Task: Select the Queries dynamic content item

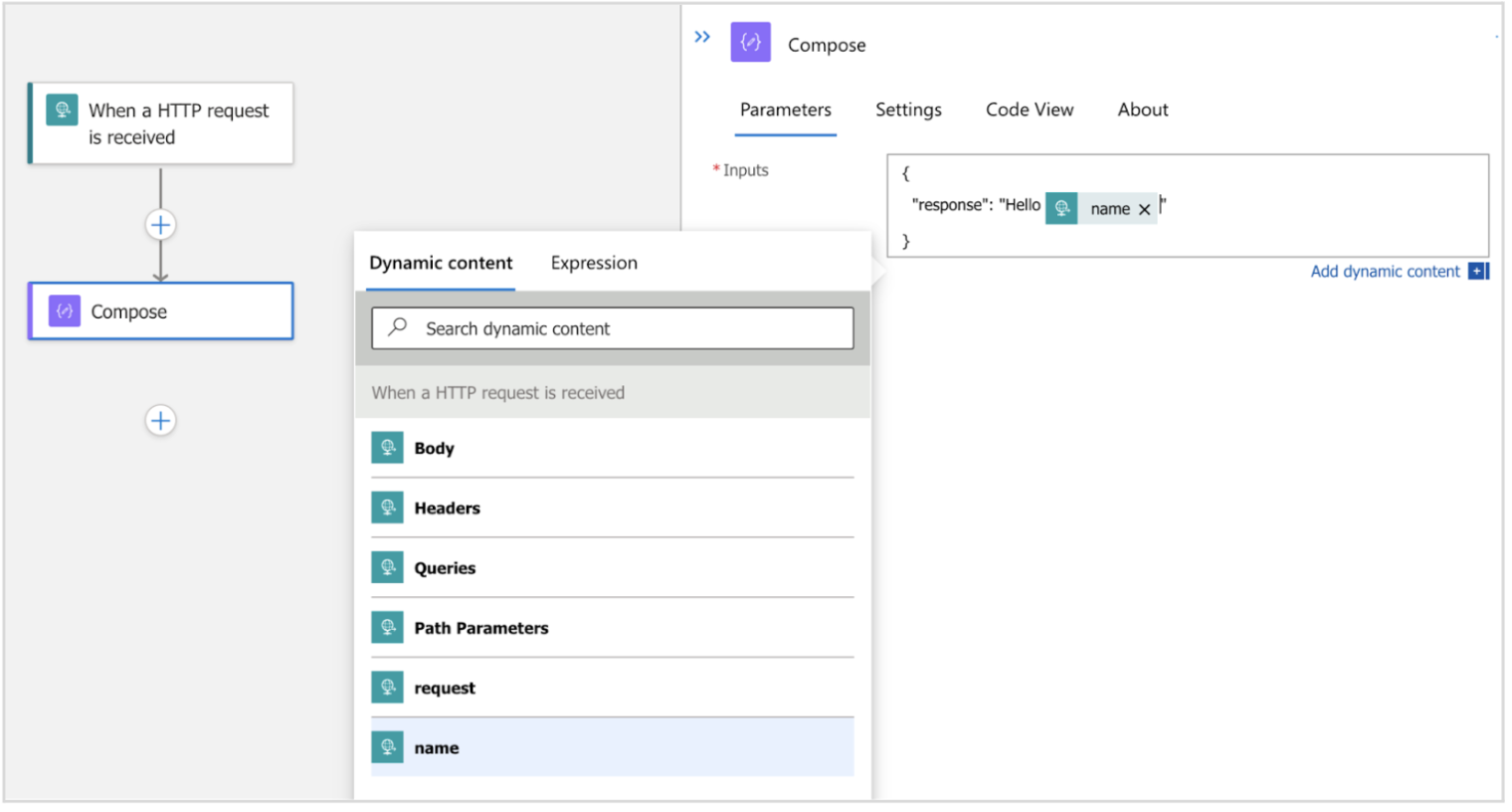Action: click(445, 568)
